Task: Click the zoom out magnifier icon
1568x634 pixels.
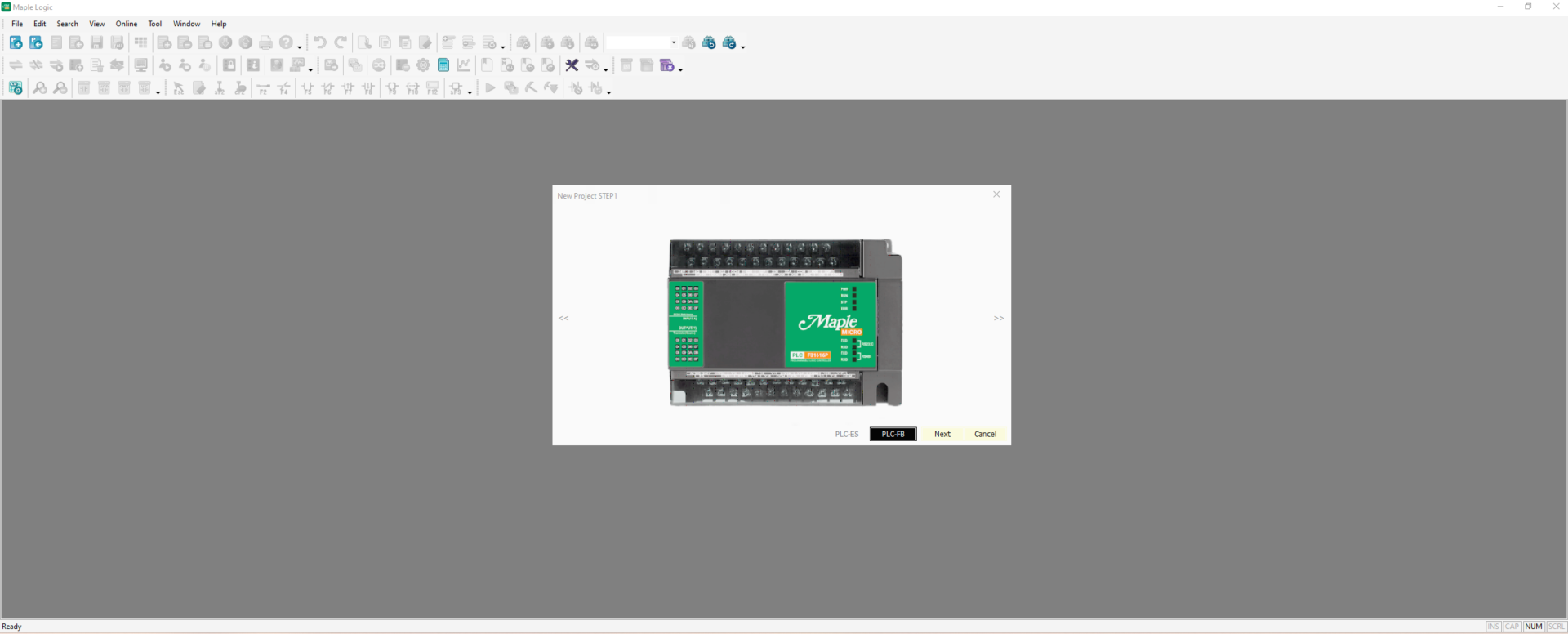Action: [x=60, y=88]
